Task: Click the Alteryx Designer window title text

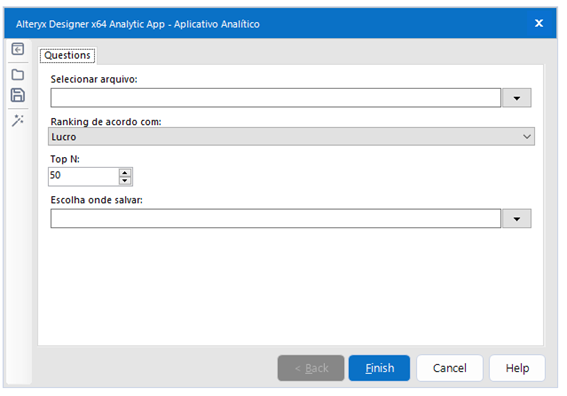Action: pyautogui.click(x=138, y=24)
